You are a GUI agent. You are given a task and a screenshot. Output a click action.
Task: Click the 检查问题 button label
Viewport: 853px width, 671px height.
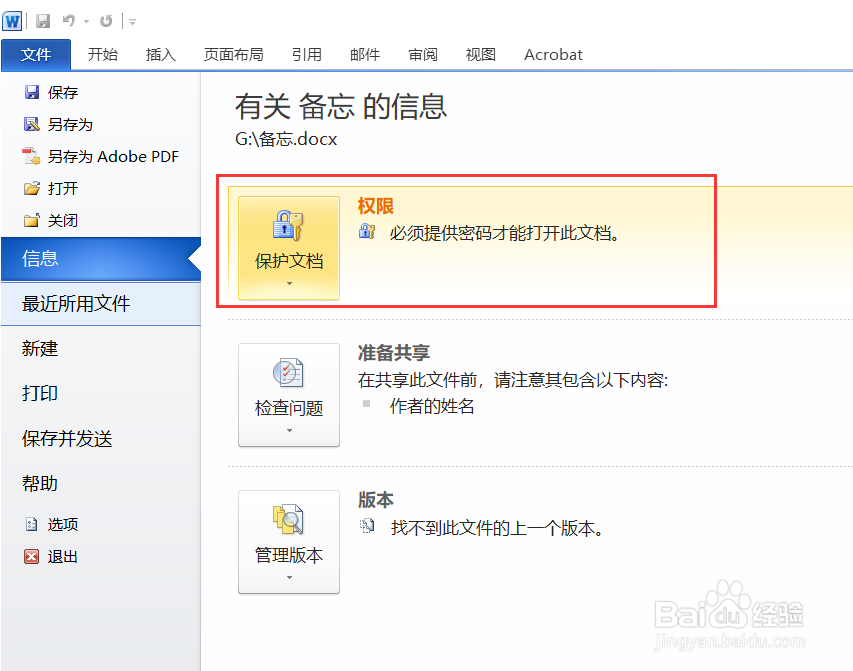point(289,408)
